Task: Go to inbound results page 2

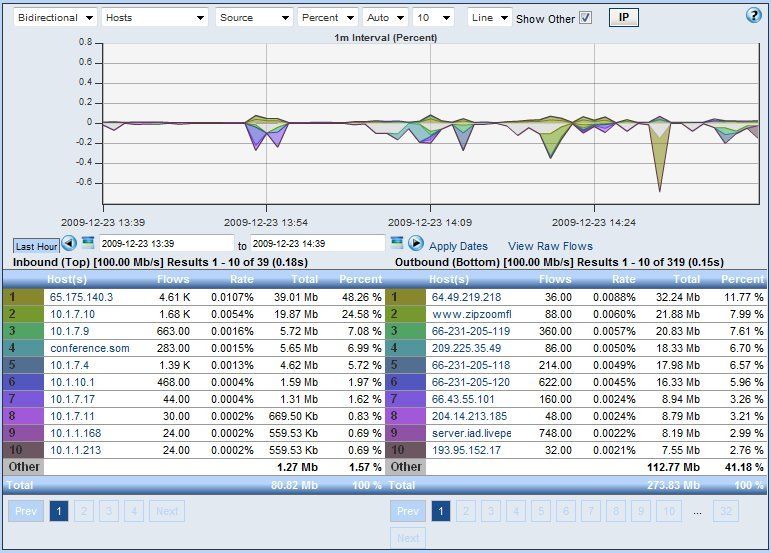Action: point(84,511)
